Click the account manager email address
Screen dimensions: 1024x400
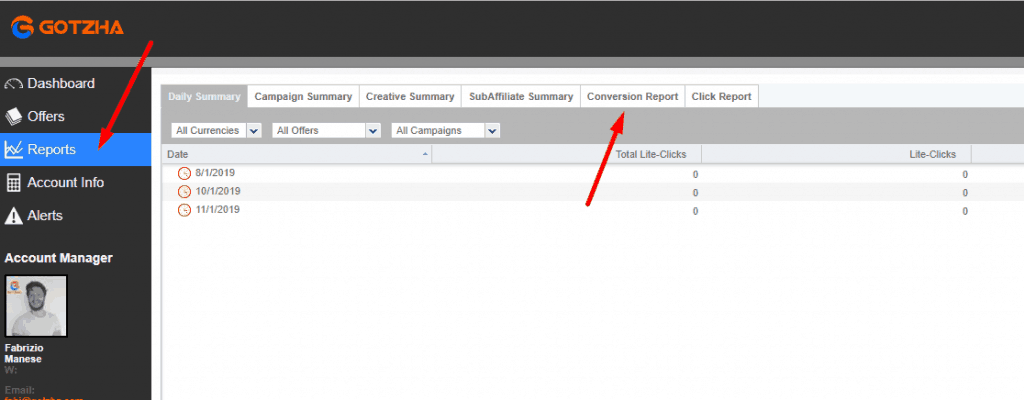coord(44,398)
